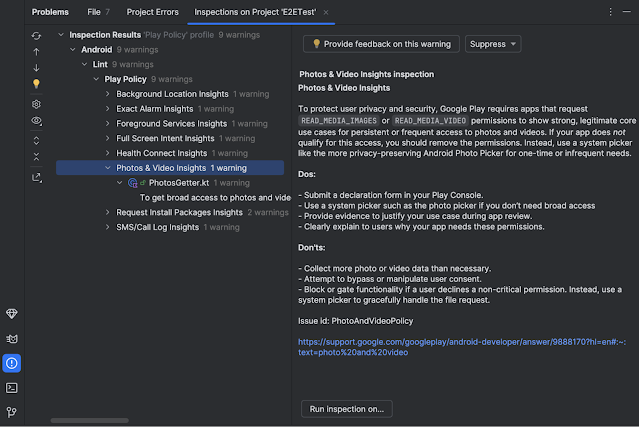
Task: Toggle the eye view options icon
Action: pos(37,121)
